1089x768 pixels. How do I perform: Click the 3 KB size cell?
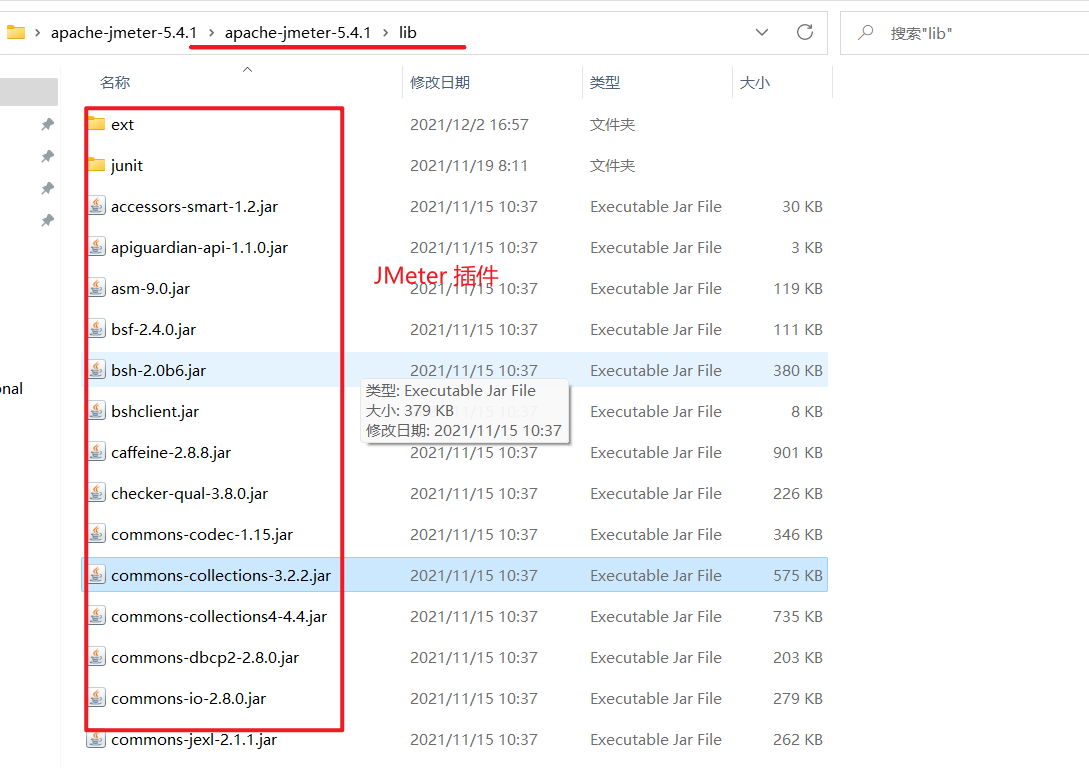[807, 248]
